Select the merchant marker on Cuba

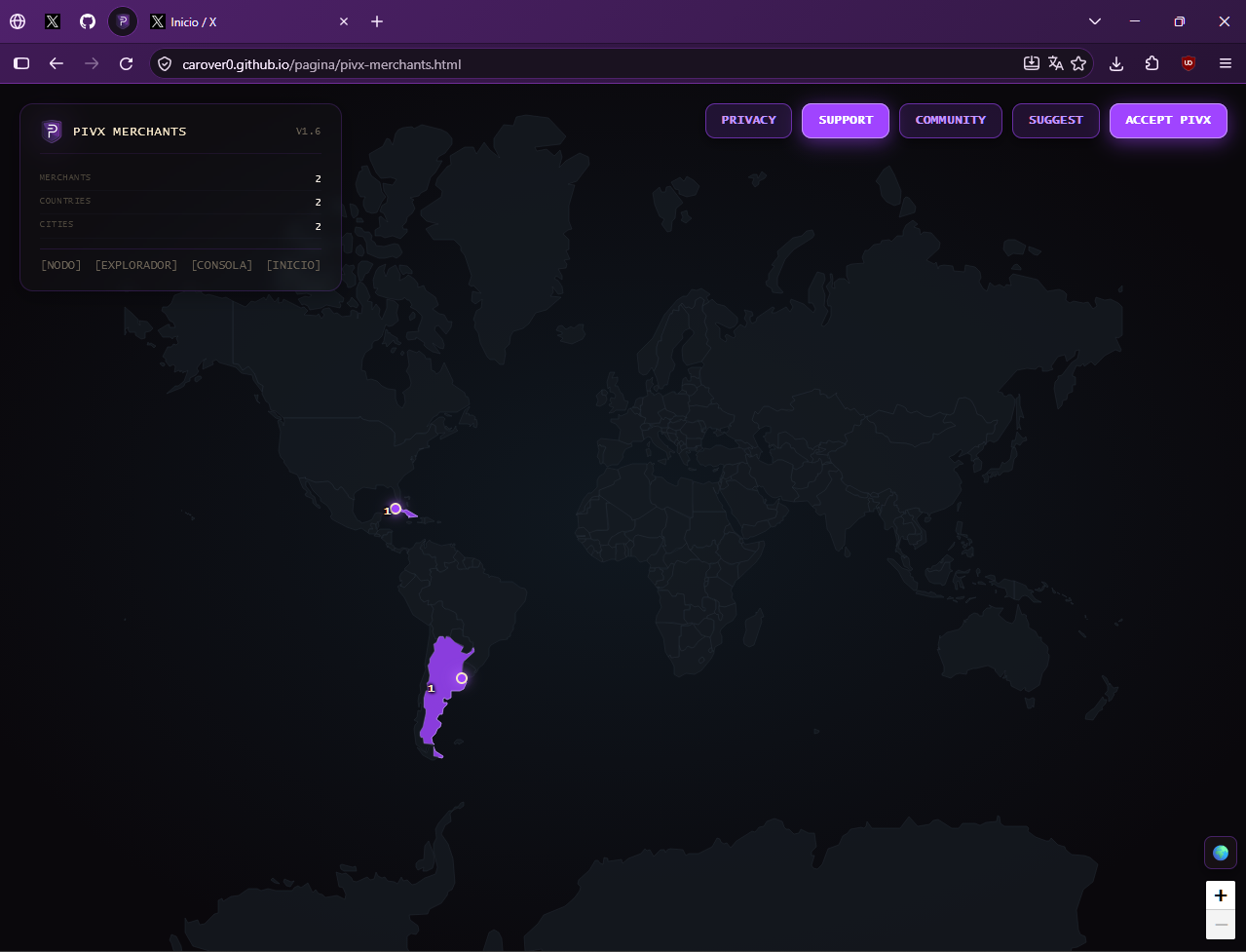coord(396,509)
